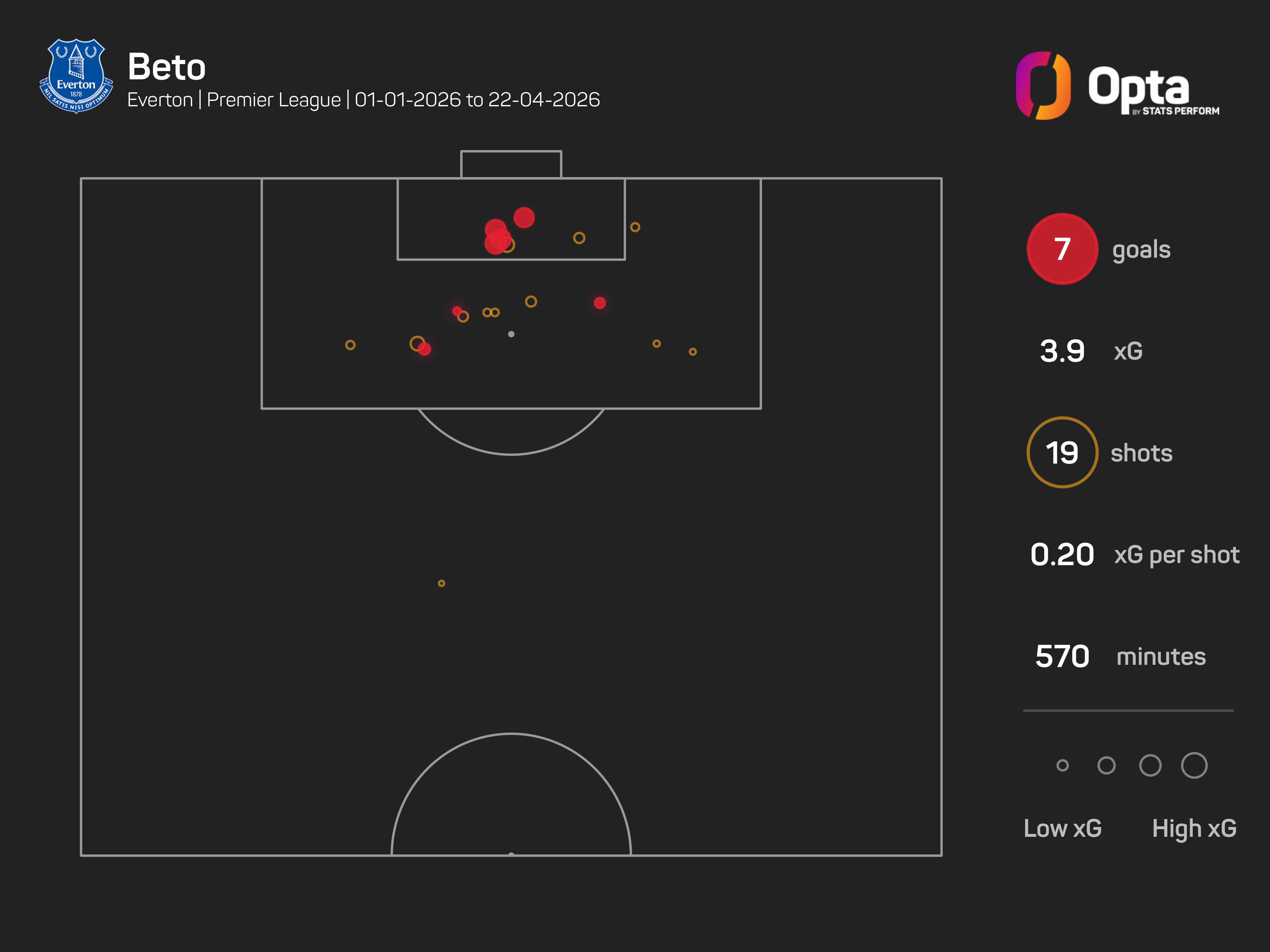
Task: Click the Premier League subtitle text
Action: tap(273, 100)
